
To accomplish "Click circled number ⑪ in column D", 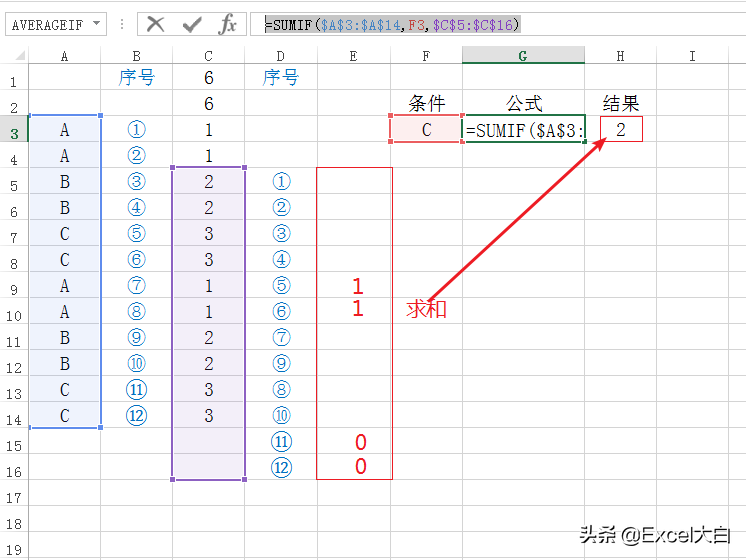I will tap(281, 442).
